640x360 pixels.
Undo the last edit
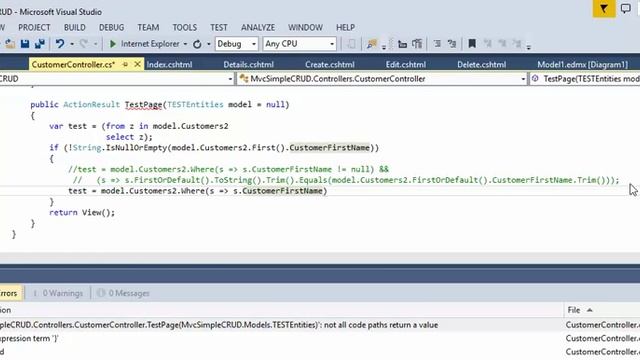point(60,44)
